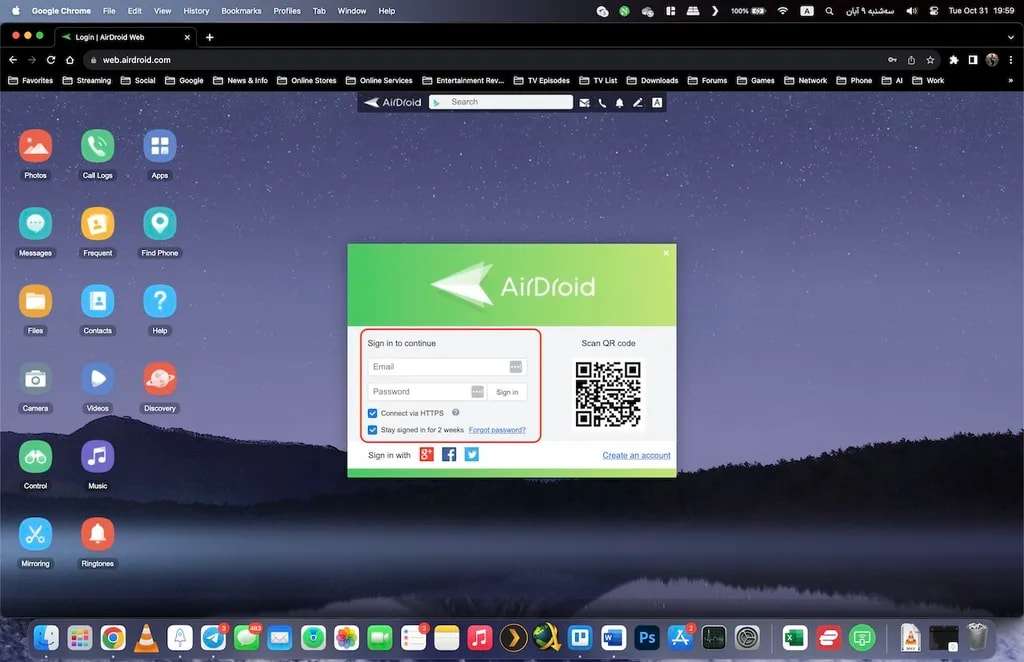Sign in with the Twitter icon
This screenshot has height=662, width=1024.
[472, 455]
